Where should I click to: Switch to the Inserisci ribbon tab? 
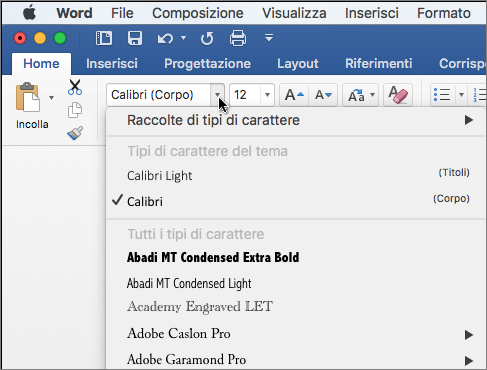pyautogui.click(x=112, y=63)
